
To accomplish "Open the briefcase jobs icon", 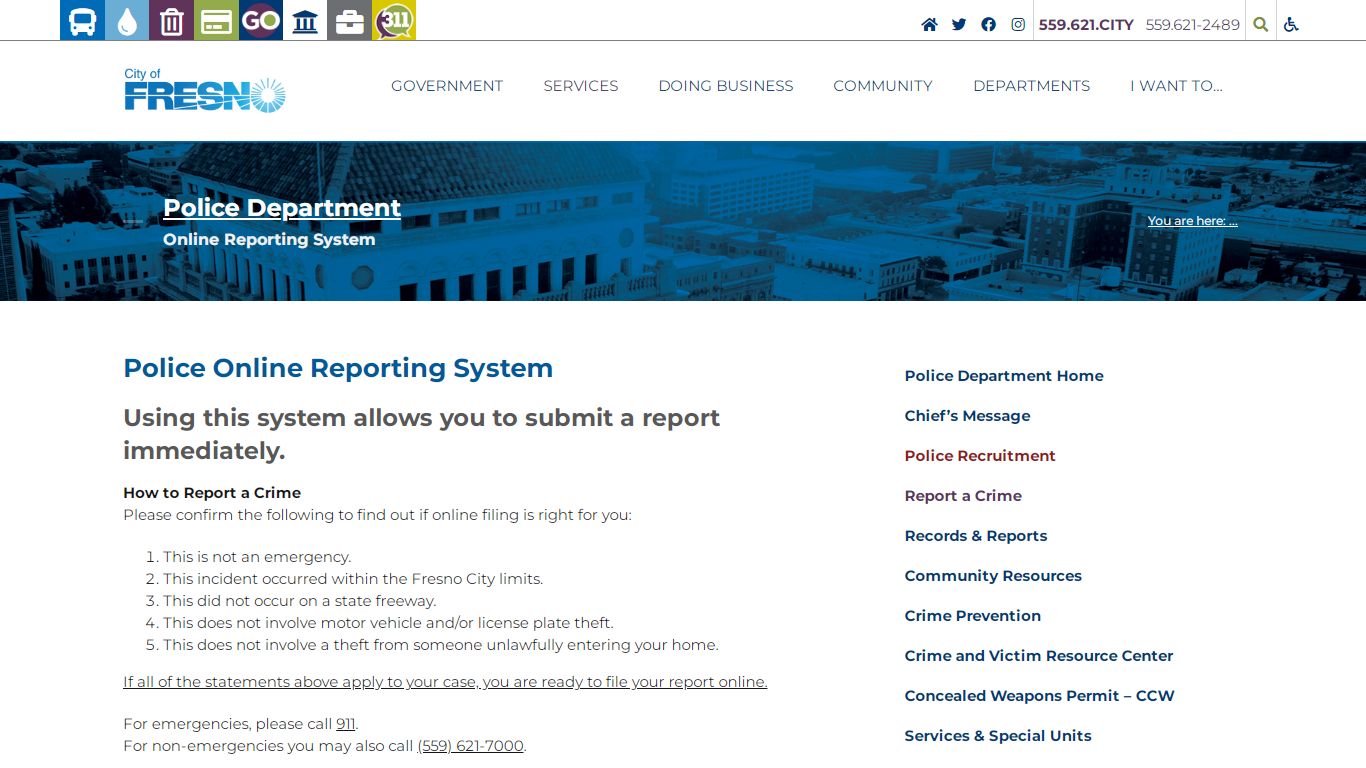I will click(x=350, y=20).
